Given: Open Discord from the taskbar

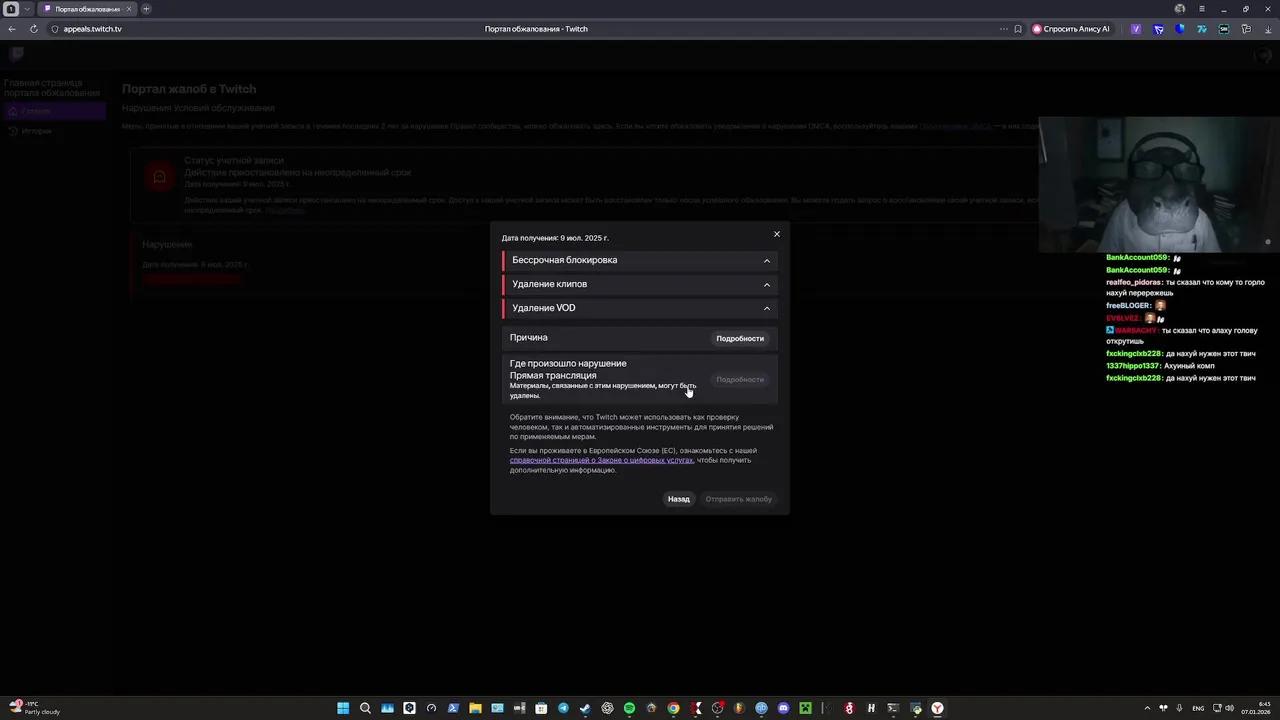Looking at the screenshot, I should (x=783, y=708).
